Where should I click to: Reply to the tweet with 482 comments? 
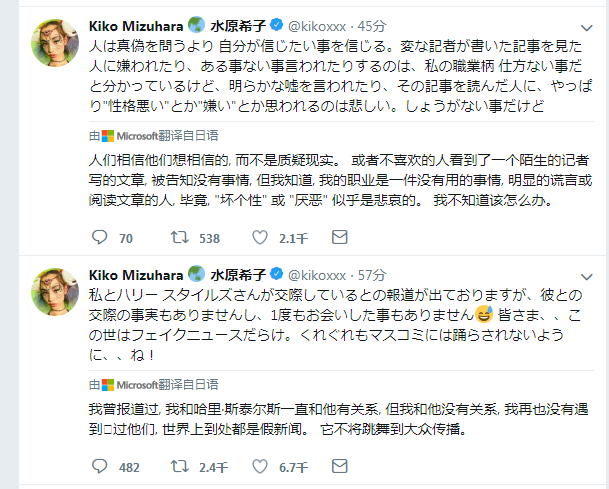(x=99, y=466)
